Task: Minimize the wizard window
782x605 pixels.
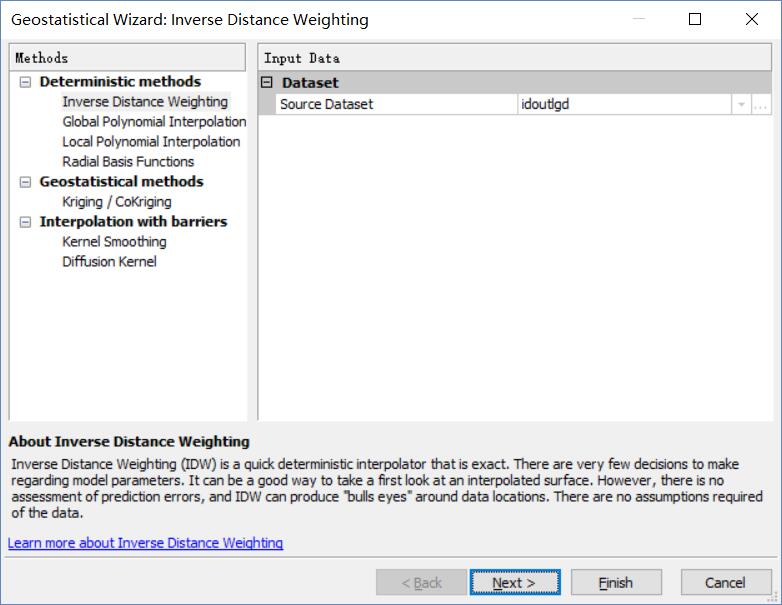Action: click(639, 19)
